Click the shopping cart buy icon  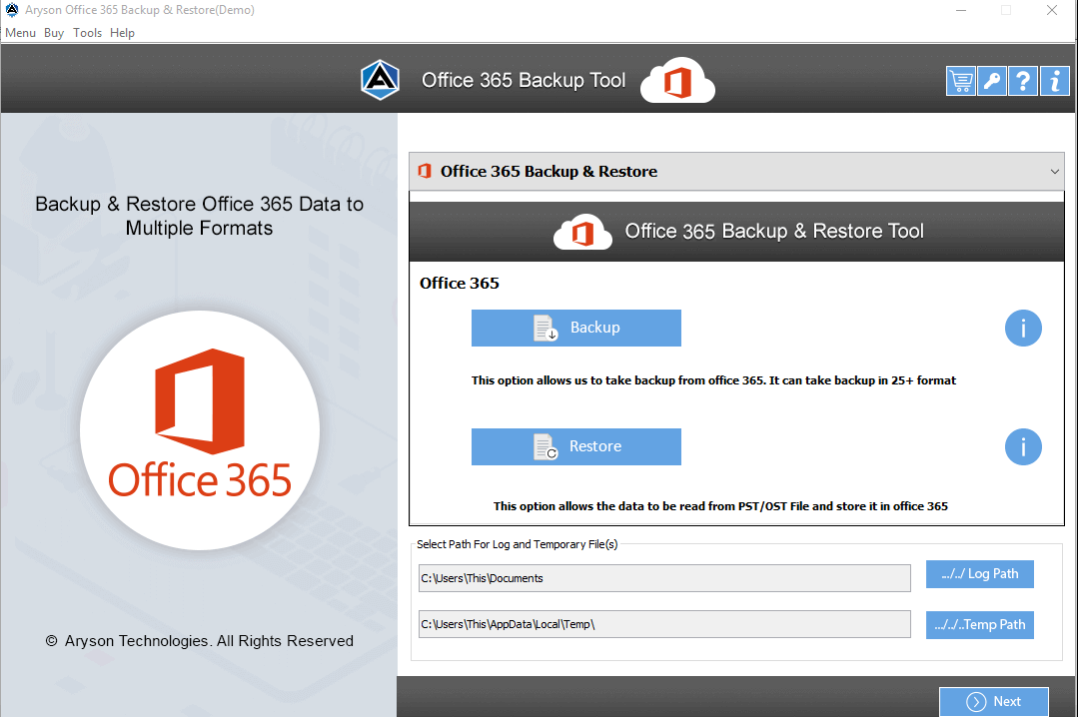coord(960,81)
